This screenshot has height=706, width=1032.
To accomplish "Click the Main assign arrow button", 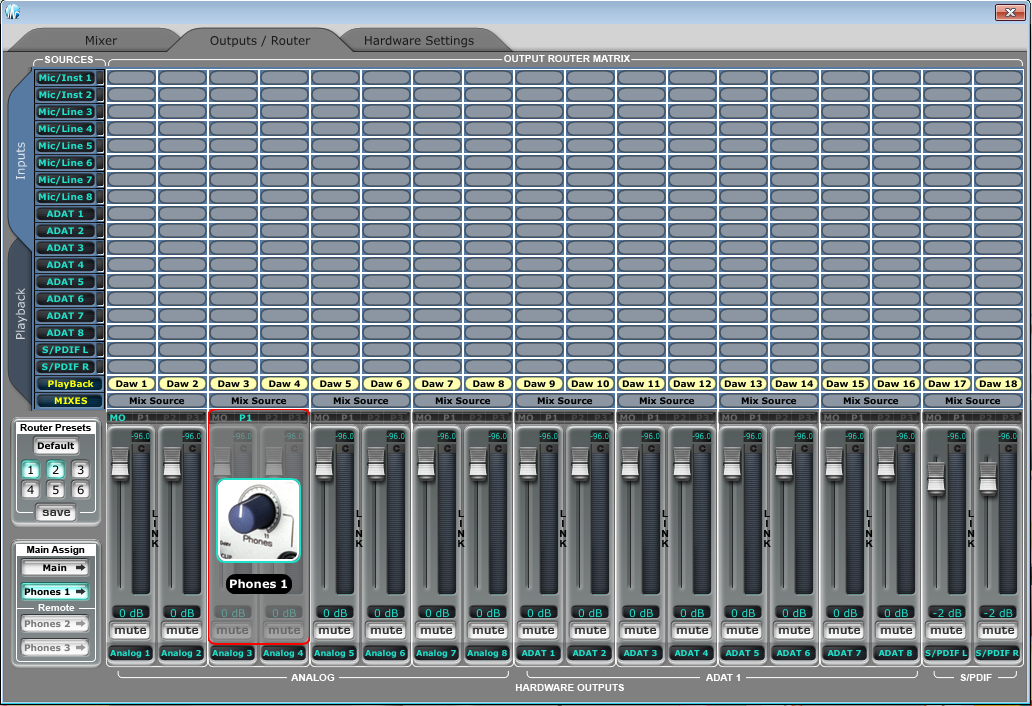I will (55, 568).
